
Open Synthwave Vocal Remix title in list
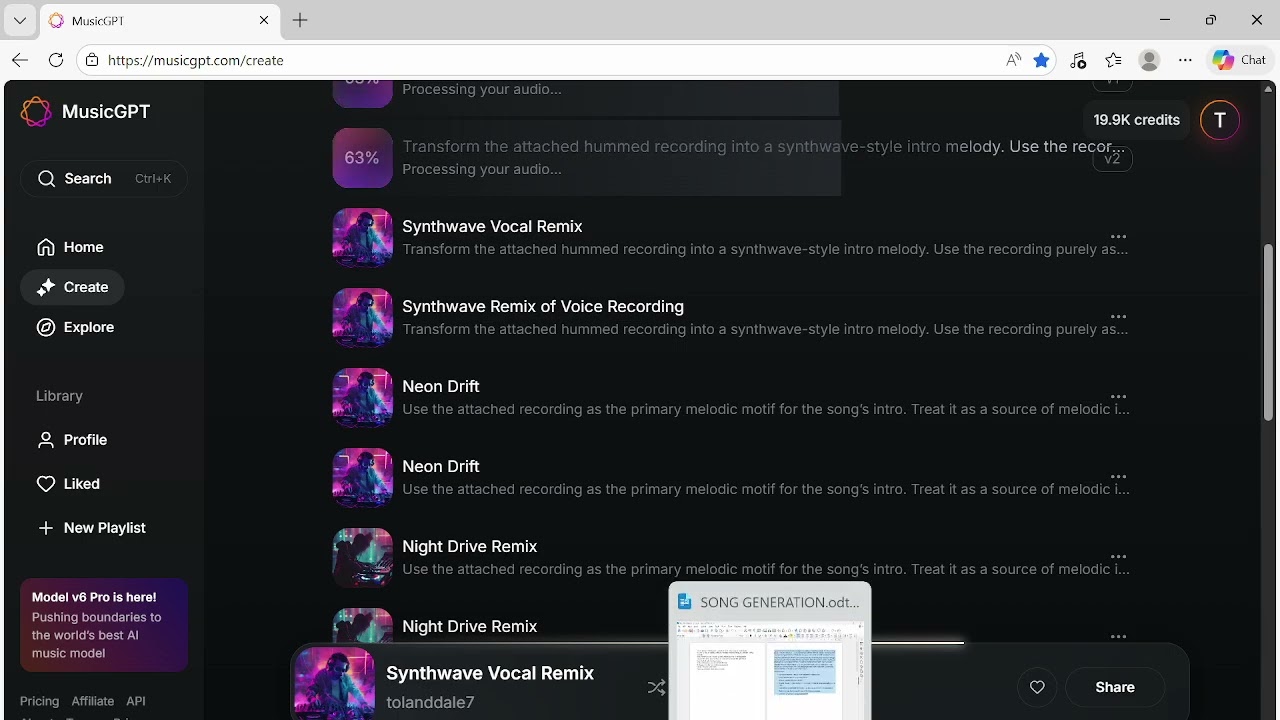(492, 227)
